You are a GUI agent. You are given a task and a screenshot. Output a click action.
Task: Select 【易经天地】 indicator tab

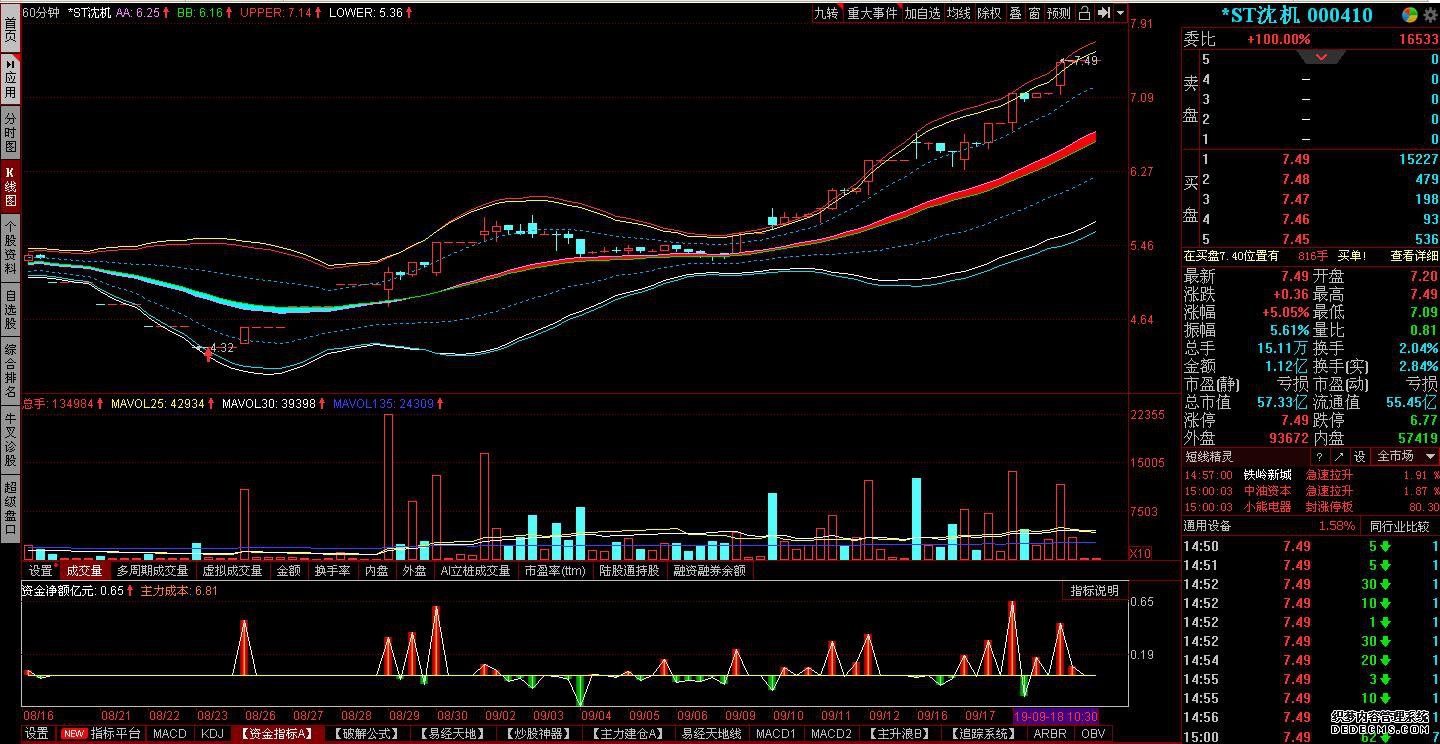coord(452,734)
